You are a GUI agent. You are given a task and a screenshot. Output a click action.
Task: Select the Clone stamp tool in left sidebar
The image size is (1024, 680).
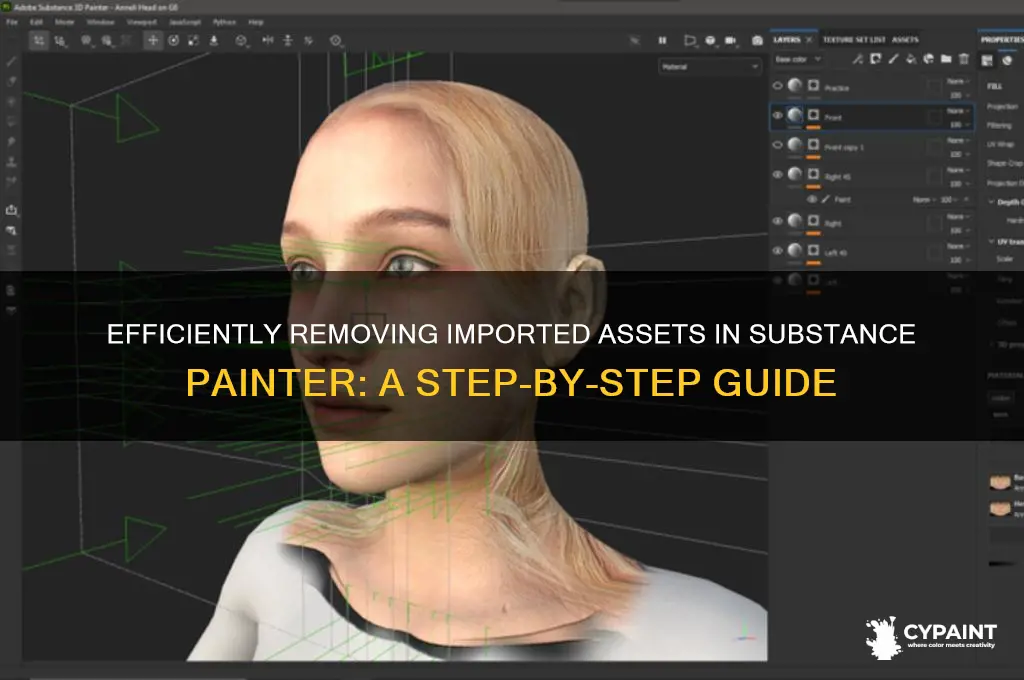11,162
